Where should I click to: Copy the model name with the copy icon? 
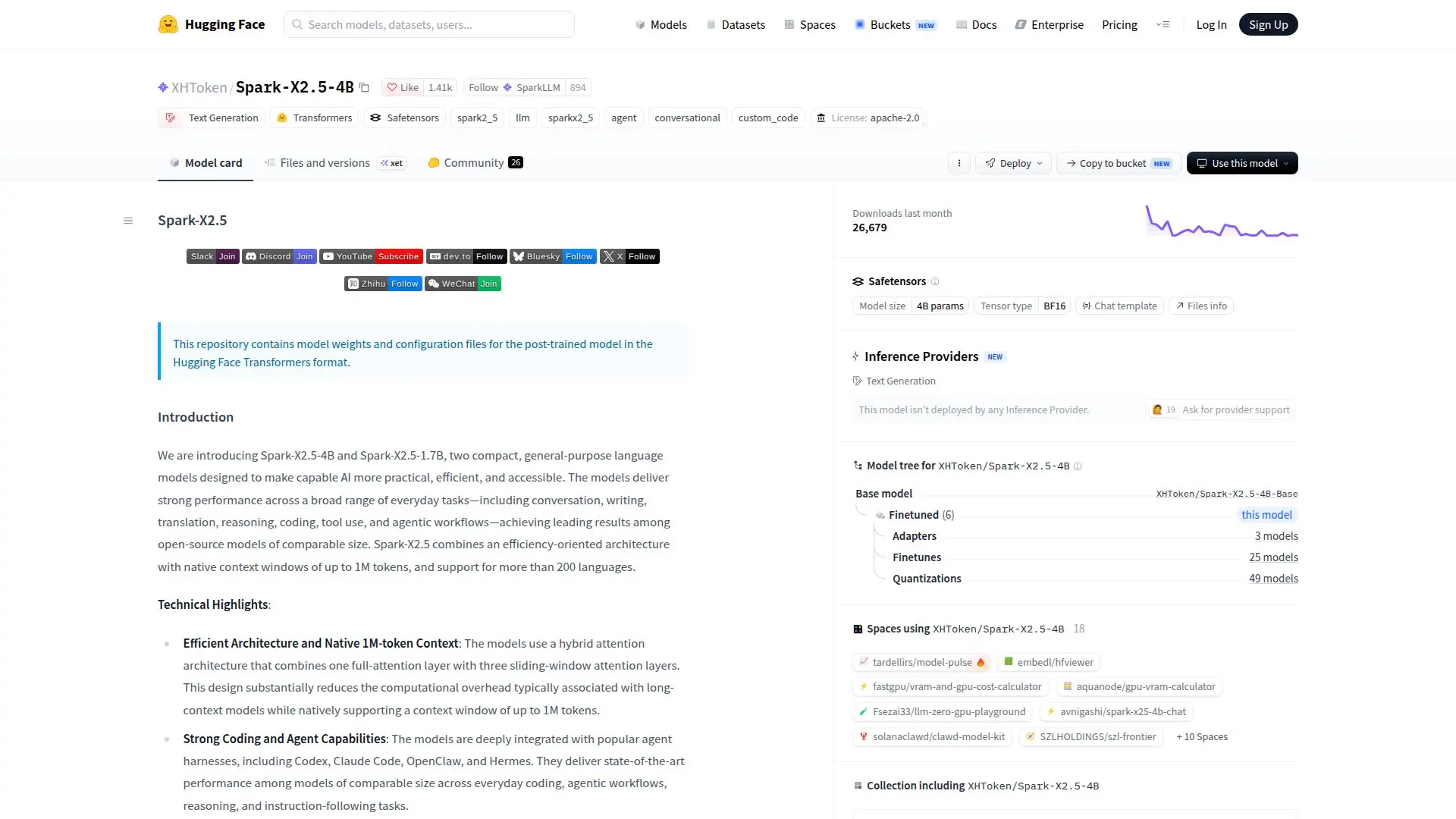364,87
